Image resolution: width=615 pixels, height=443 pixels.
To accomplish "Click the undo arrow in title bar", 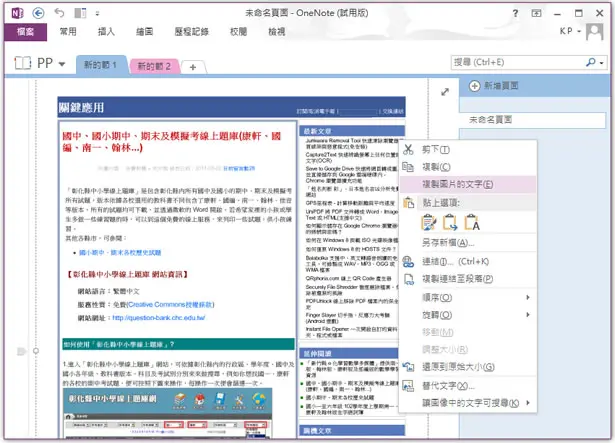I will click(59, 13).
